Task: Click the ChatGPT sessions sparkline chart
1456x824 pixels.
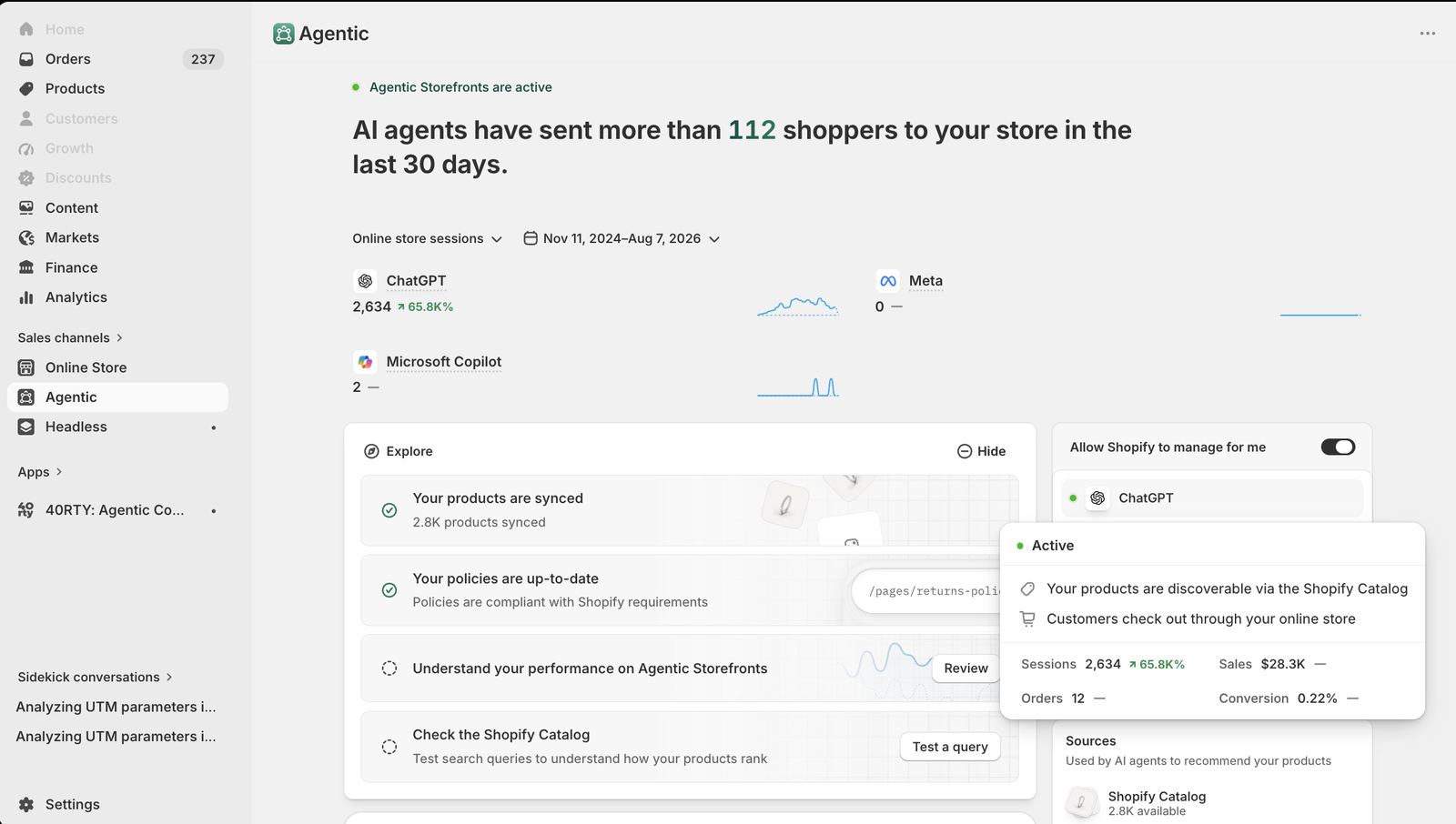Action: 798,306
